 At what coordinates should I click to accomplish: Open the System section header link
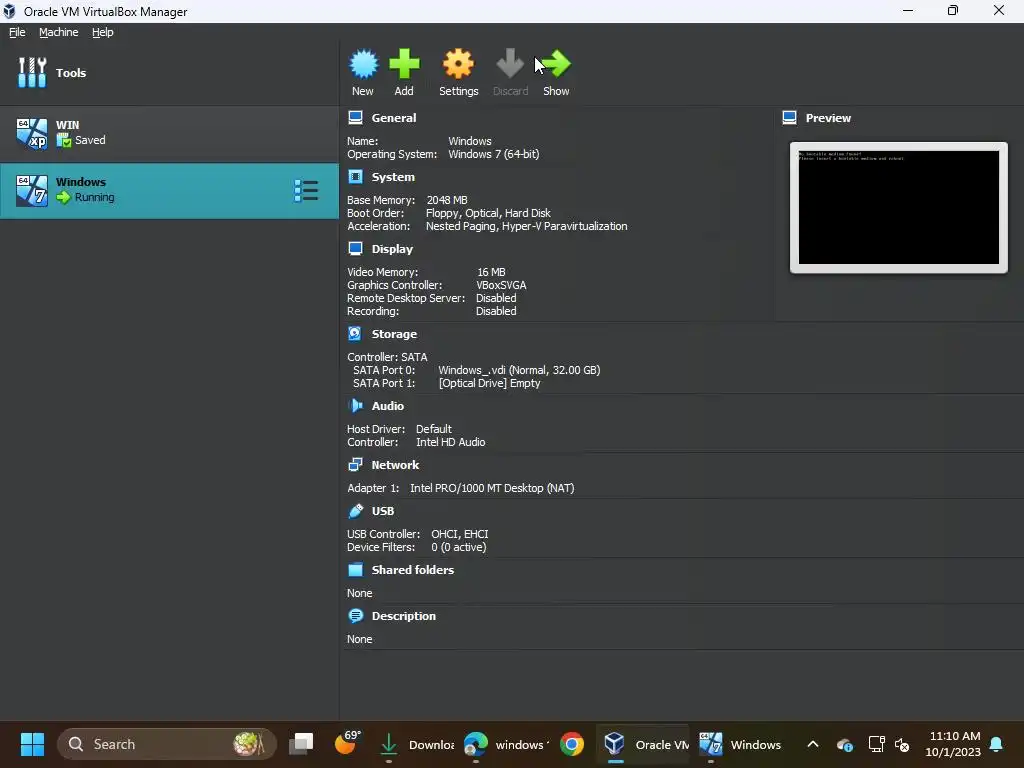[x=393, y=177]
